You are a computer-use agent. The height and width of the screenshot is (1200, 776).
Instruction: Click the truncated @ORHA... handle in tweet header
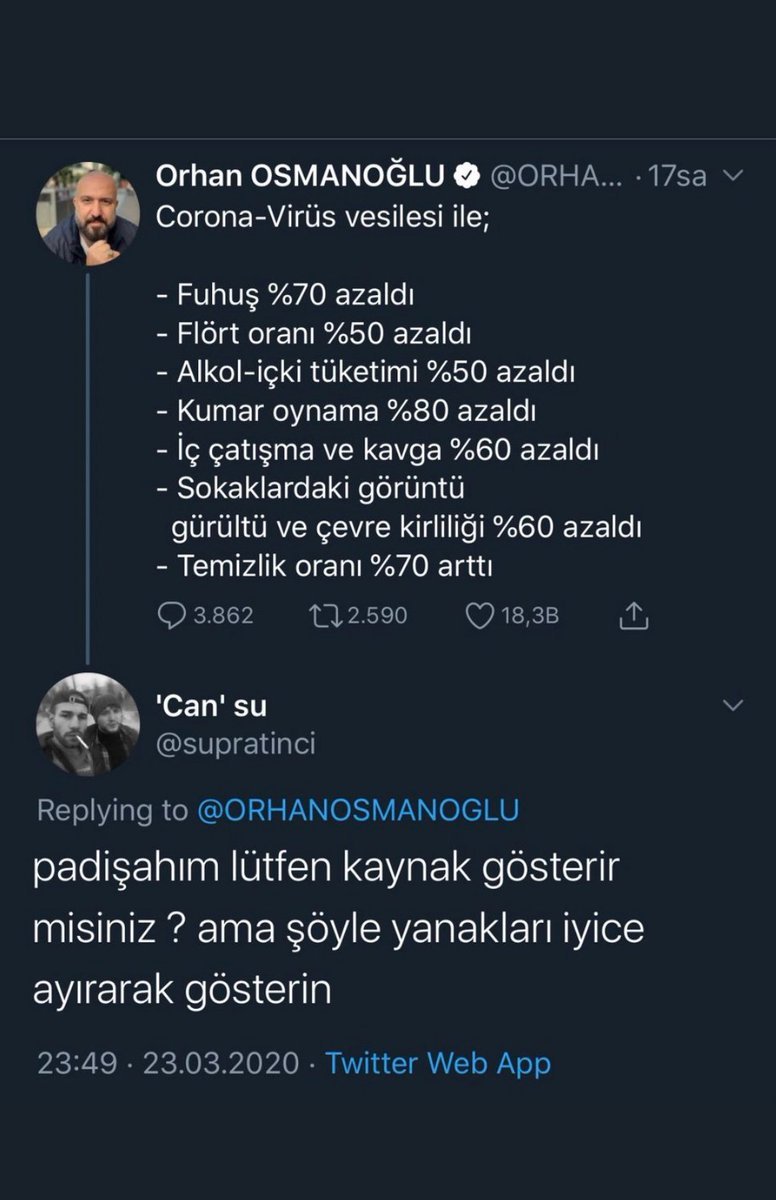click(554, 177)
